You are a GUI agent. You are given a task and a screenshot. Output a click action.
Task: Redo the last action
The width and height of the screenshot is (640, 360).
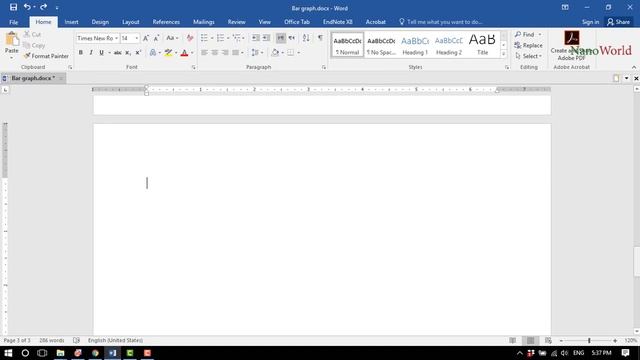coord(43,7)
